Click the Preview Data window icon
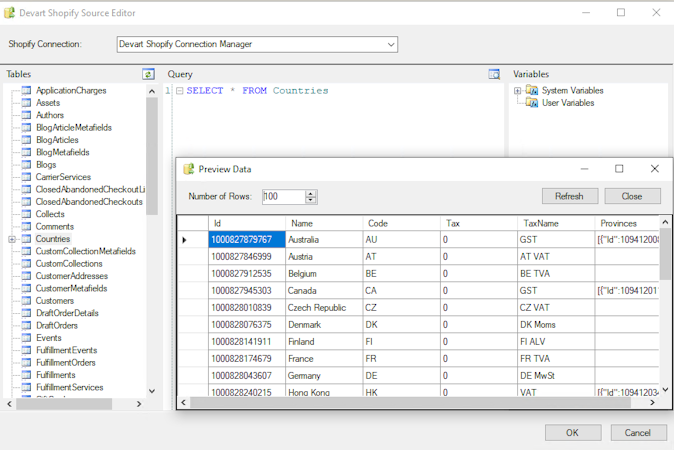This screenshot has height=450, width=674. 188,169
